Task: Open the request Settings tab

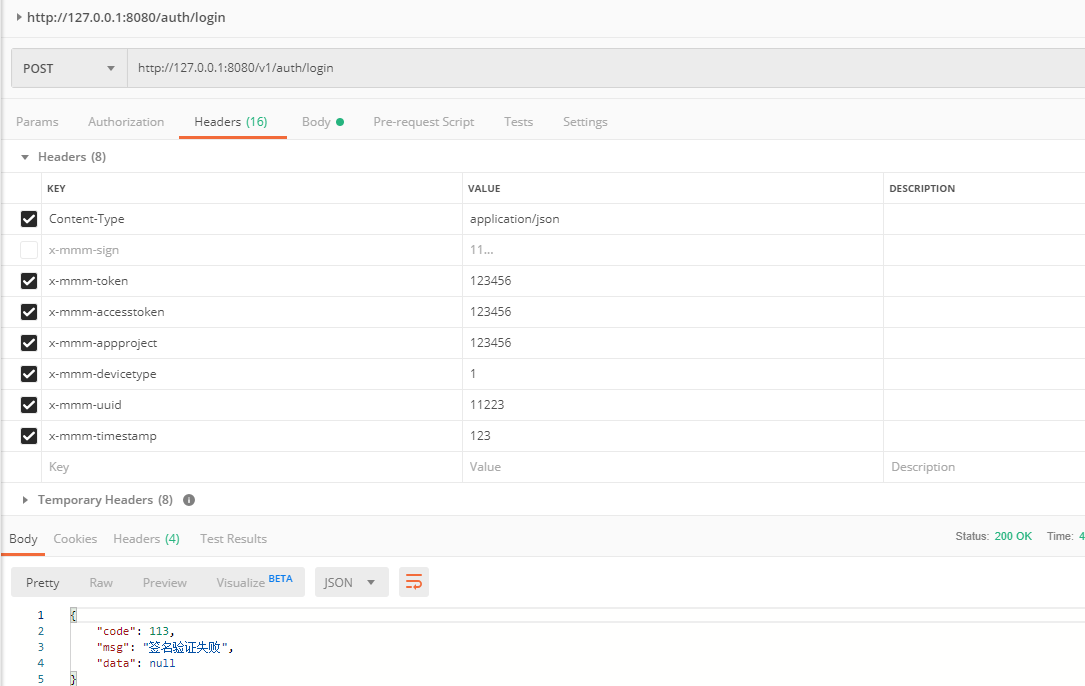Action: 585,122
